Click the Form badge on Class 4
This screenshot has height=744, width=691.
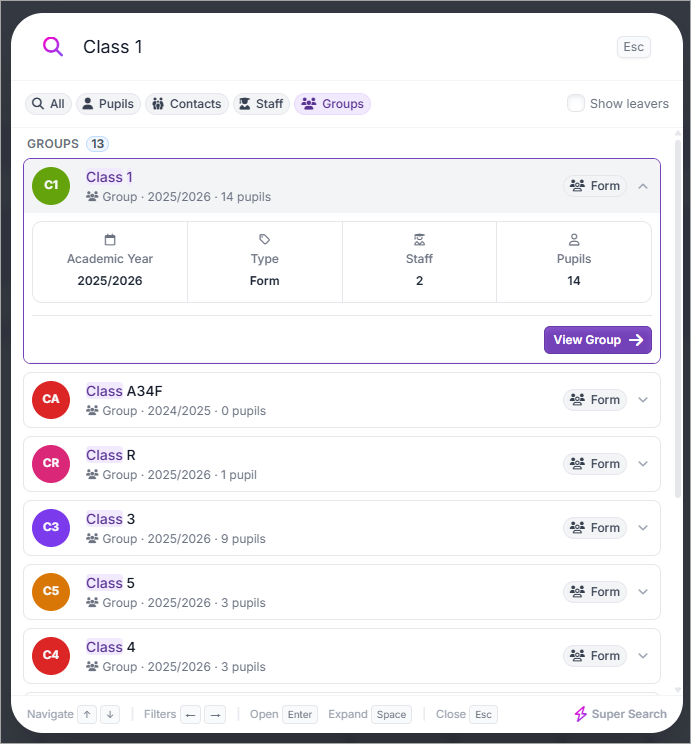click(595, 656)
